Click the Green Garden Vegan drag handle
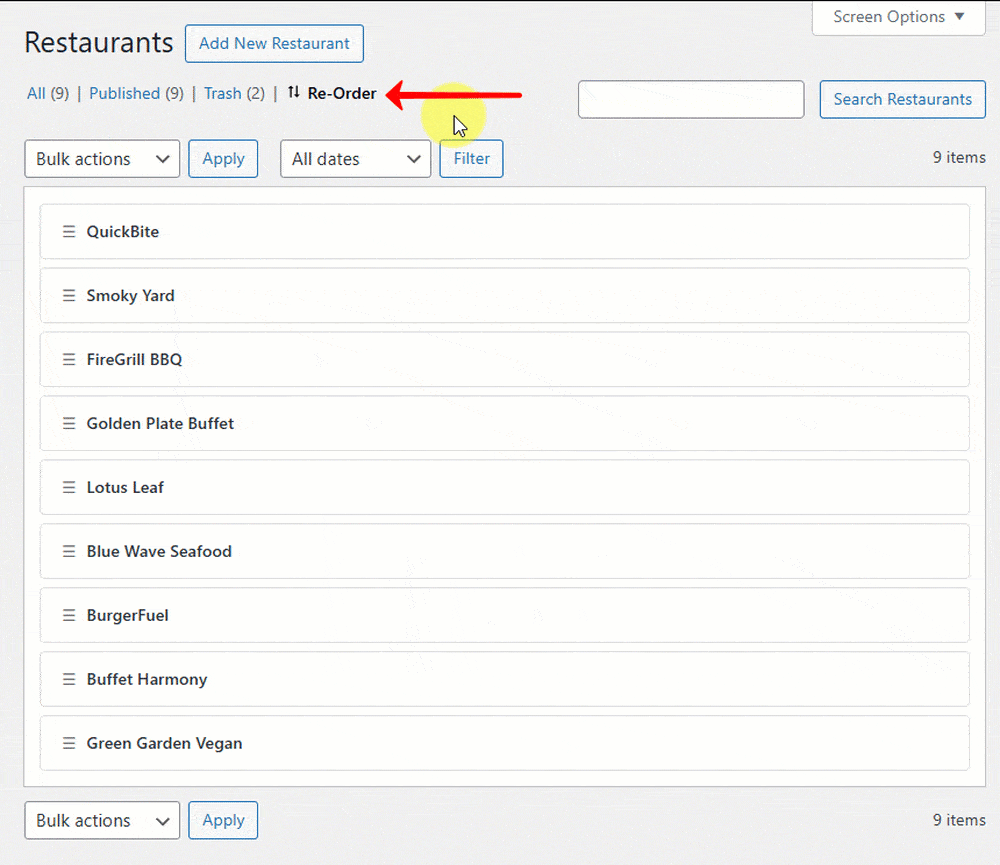 coord(68,743)
